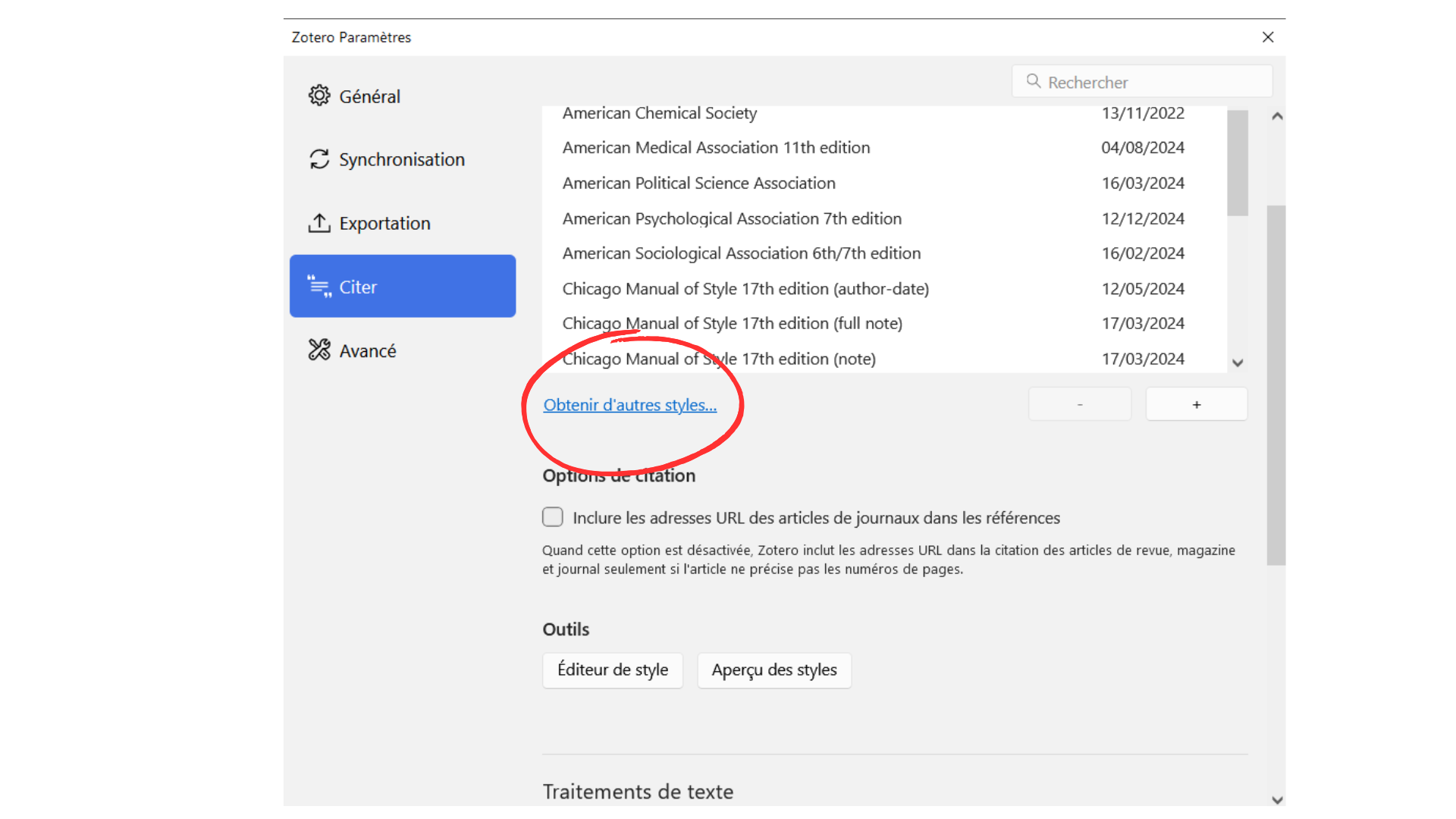
Task: Click date 16/02/2024 in ASA row
Action: coord(1143,253)
